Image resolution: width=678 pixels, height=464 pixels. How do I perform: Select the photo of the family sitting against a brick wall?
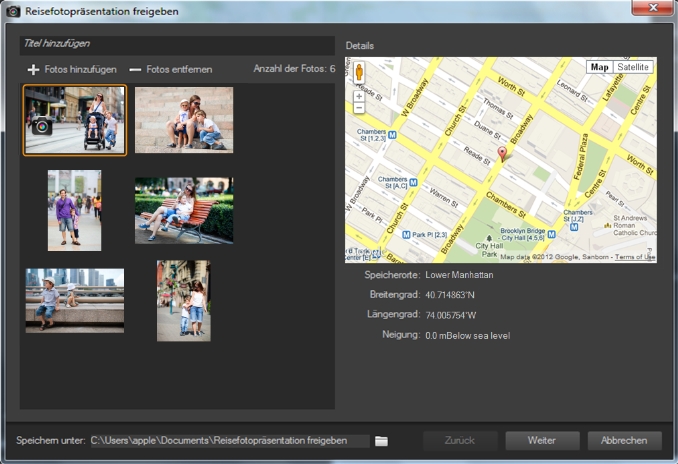coord(184,119)
